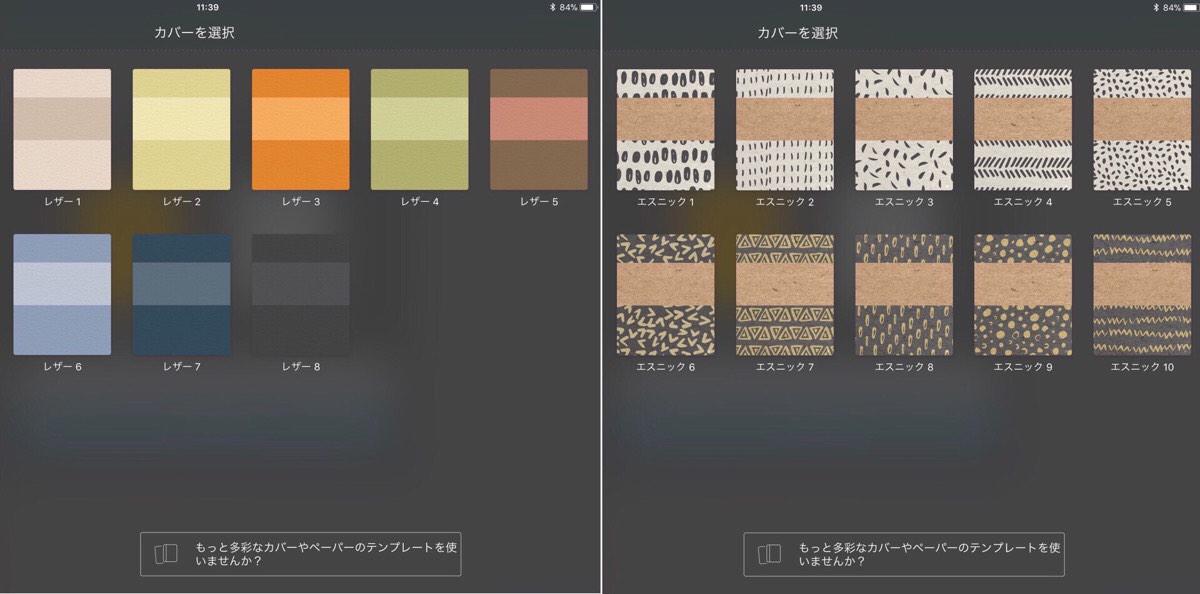Tap the battery indicator in the leather screen status bar
Screen dimensions: 1200x594
click(x=587, y=7)
